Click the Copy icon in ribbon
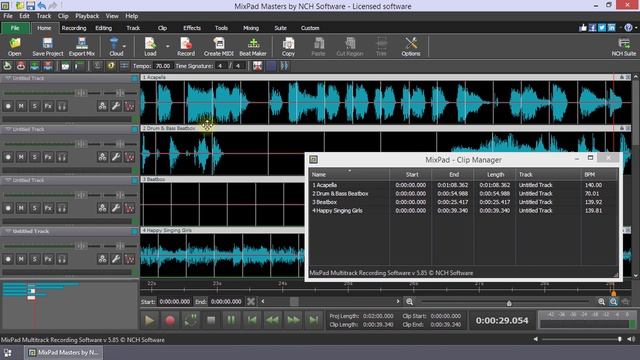This screenshot has width=640, height=360. pos(288,47)
